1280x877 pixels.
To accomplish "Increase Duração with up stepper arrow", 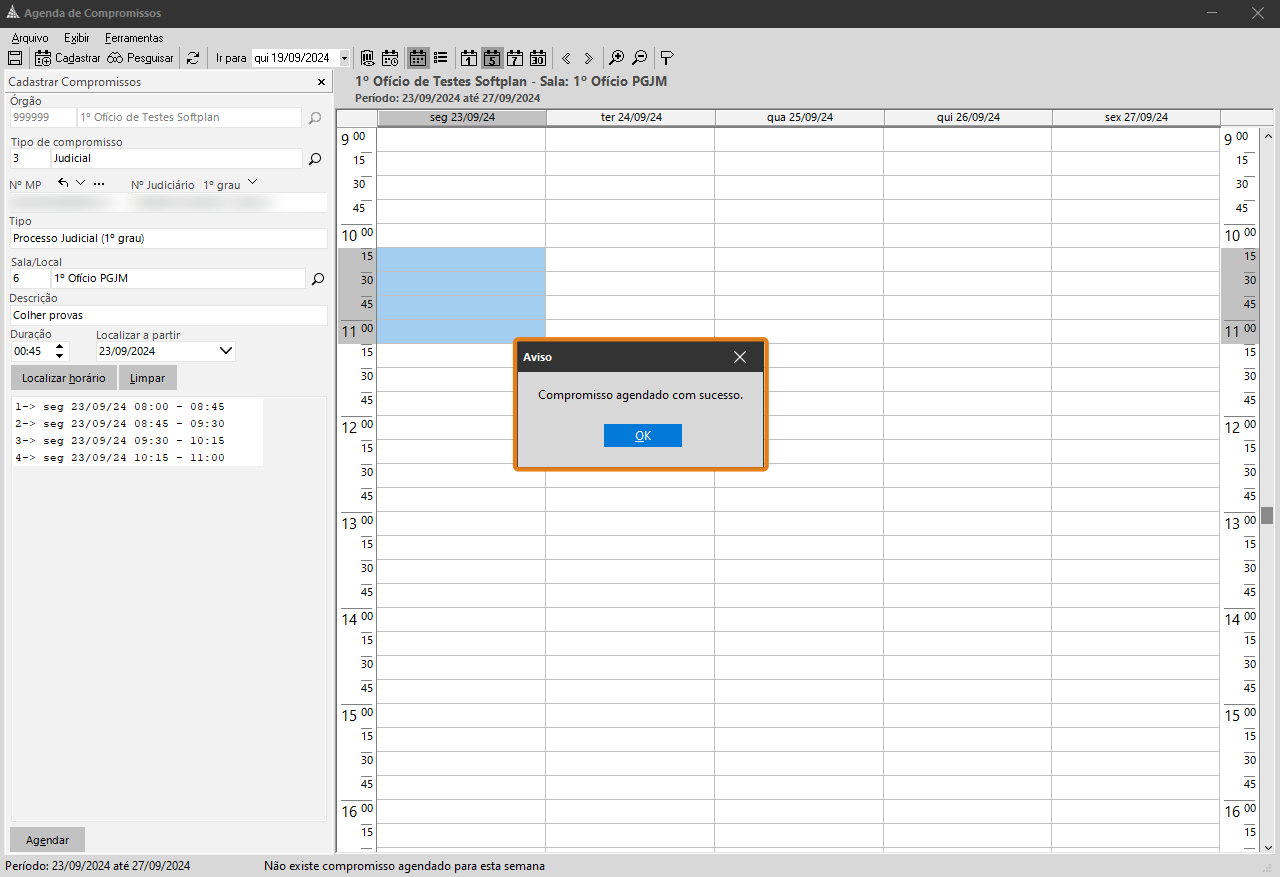I will [x=59, y=346].
